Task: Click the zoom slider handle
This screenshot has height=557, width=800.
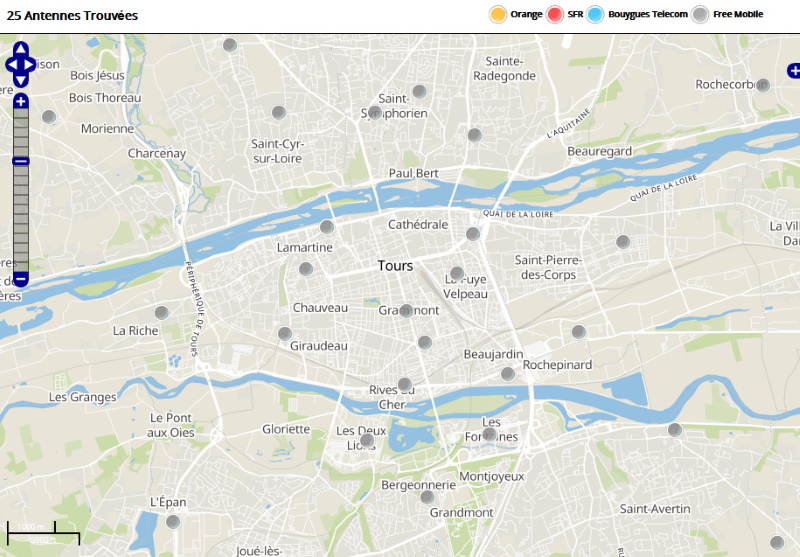Action: click(20, 161)
